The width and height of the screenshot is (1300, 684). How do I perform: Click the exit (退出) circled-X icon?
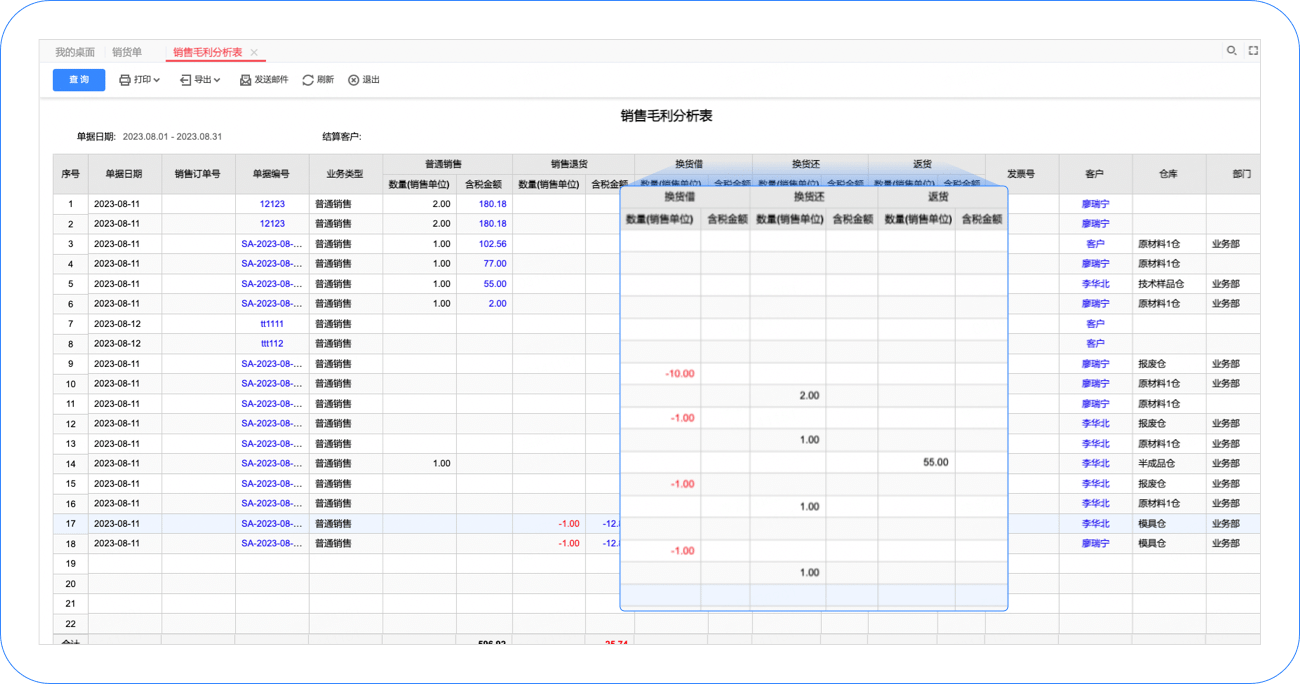point(353,80)
